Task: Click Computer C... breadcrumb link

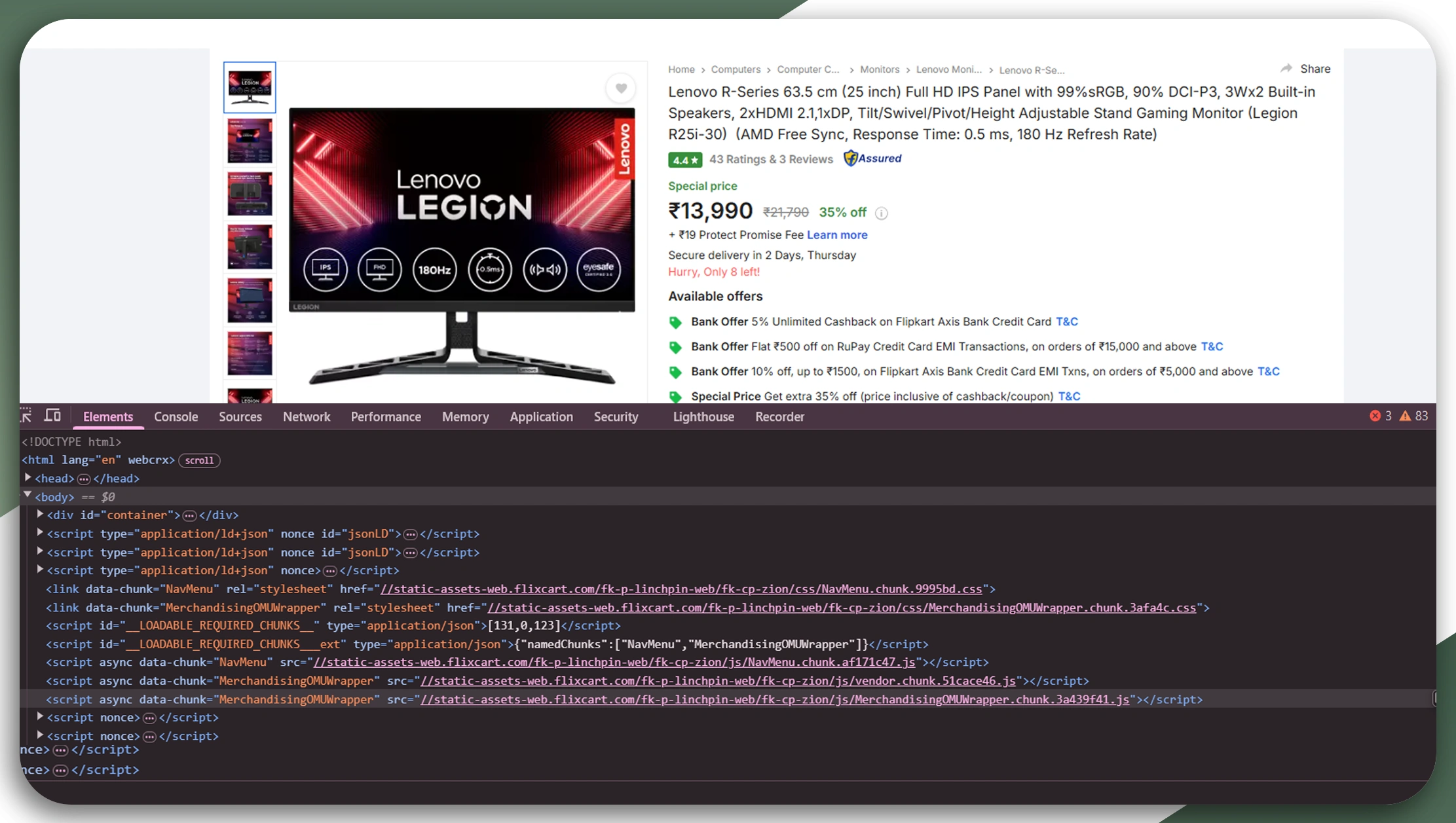Action: 808,69
